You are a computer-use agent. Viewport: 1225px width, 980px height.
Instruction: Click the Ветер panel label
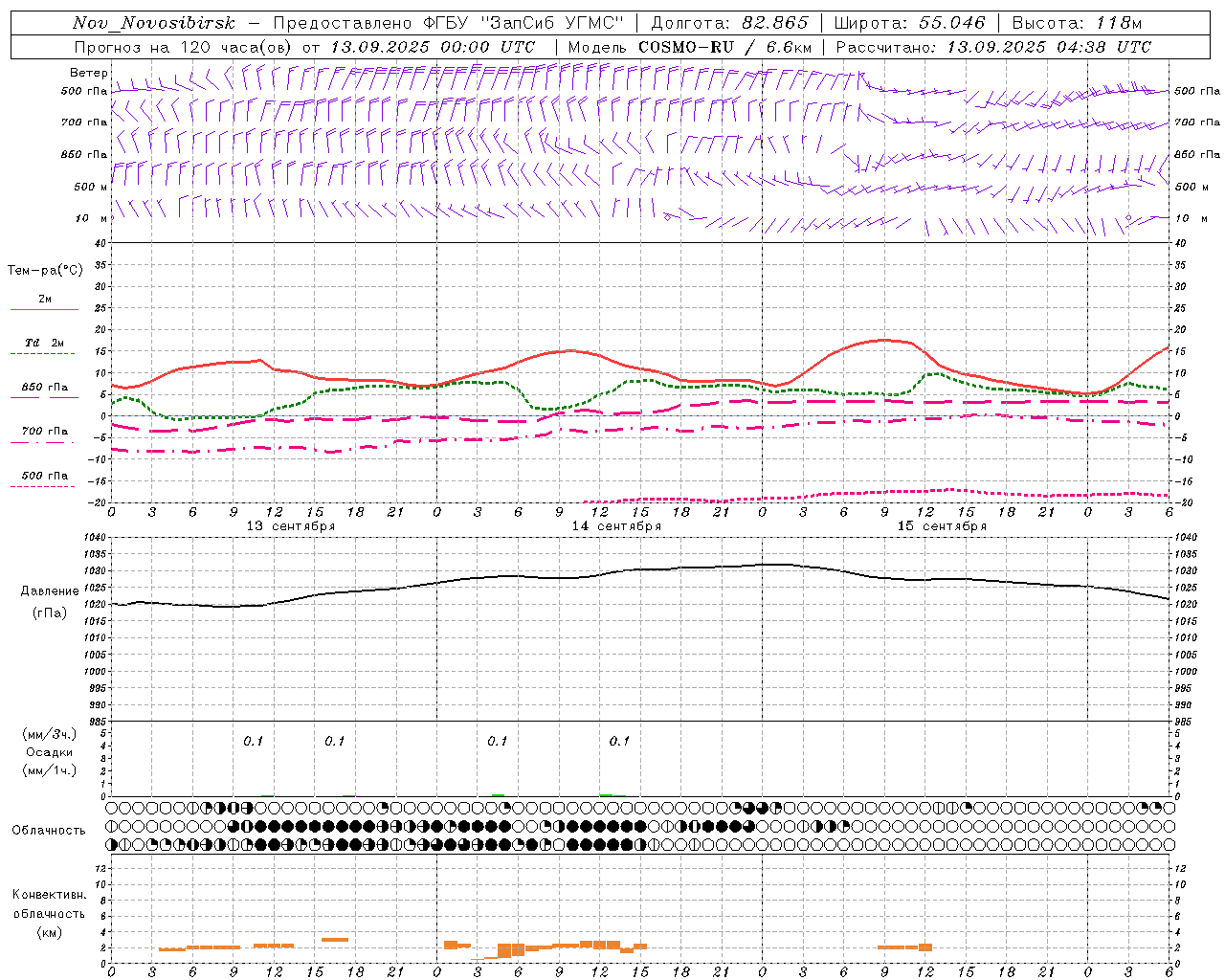point(88,73)
